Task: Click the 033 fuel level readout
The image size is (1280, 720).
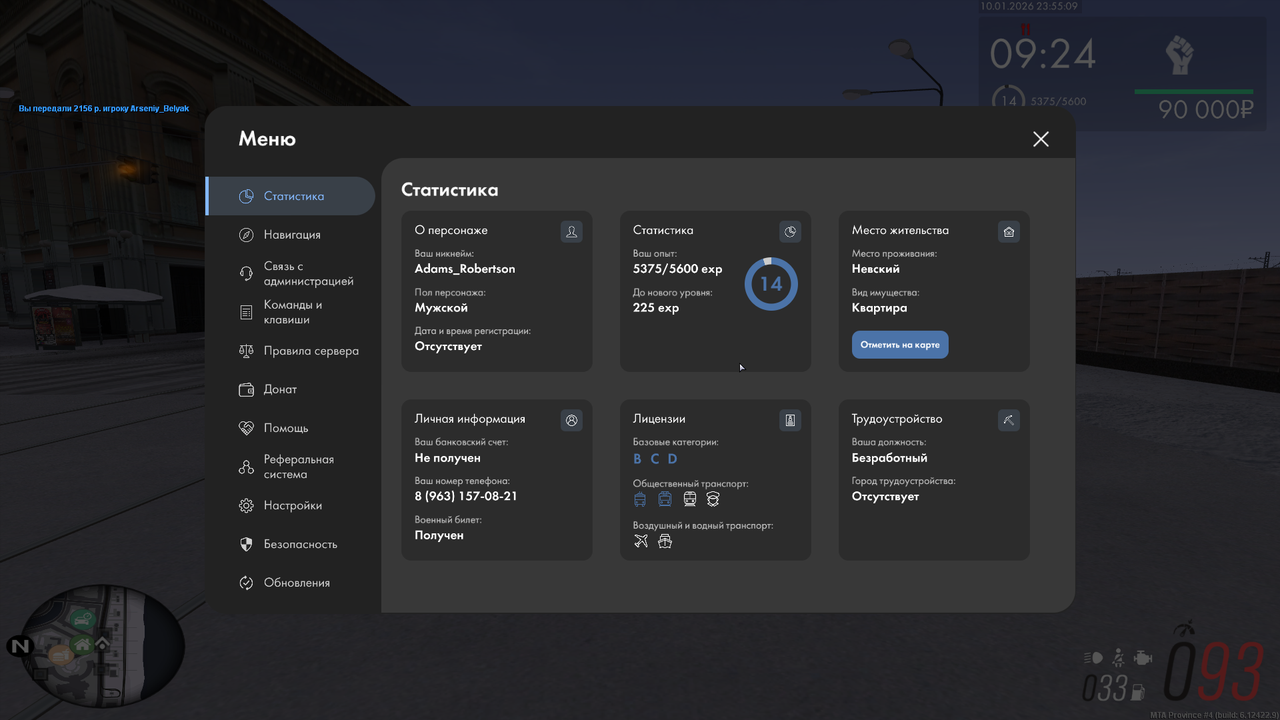Action: click(1103, 689)
